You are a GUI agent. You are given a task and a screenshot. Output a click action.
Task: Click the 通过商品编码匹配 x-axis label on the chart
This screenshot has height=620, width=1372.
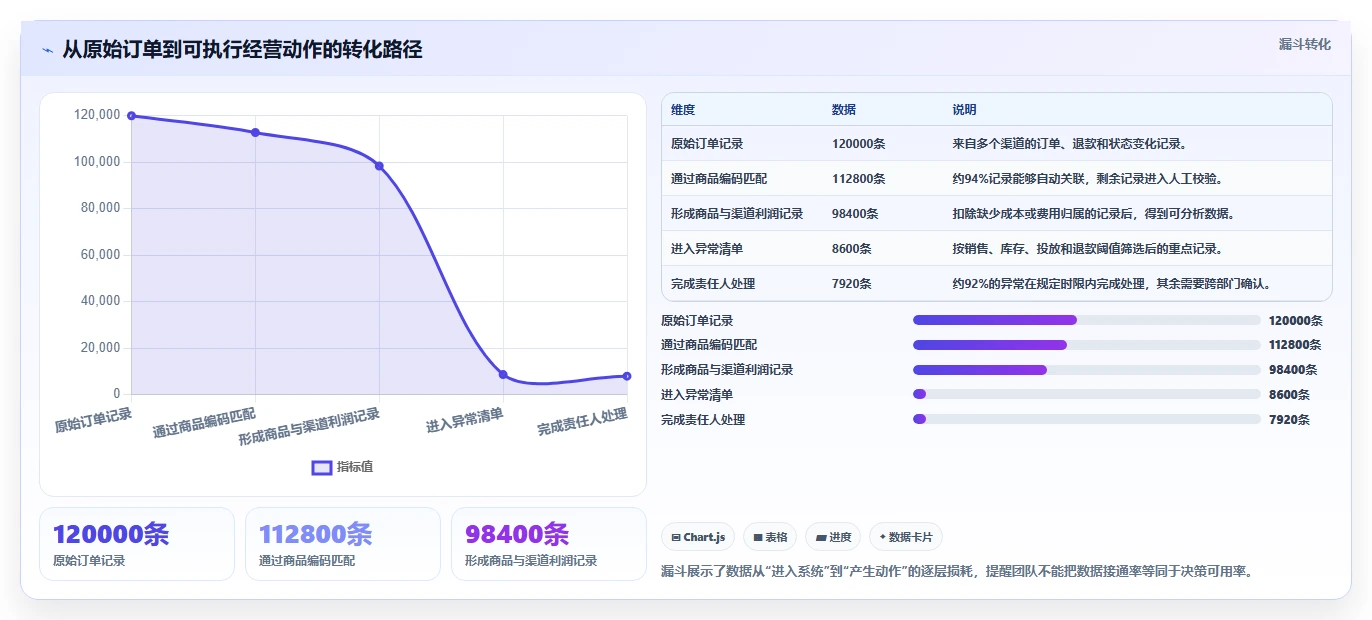pos(204,423)
